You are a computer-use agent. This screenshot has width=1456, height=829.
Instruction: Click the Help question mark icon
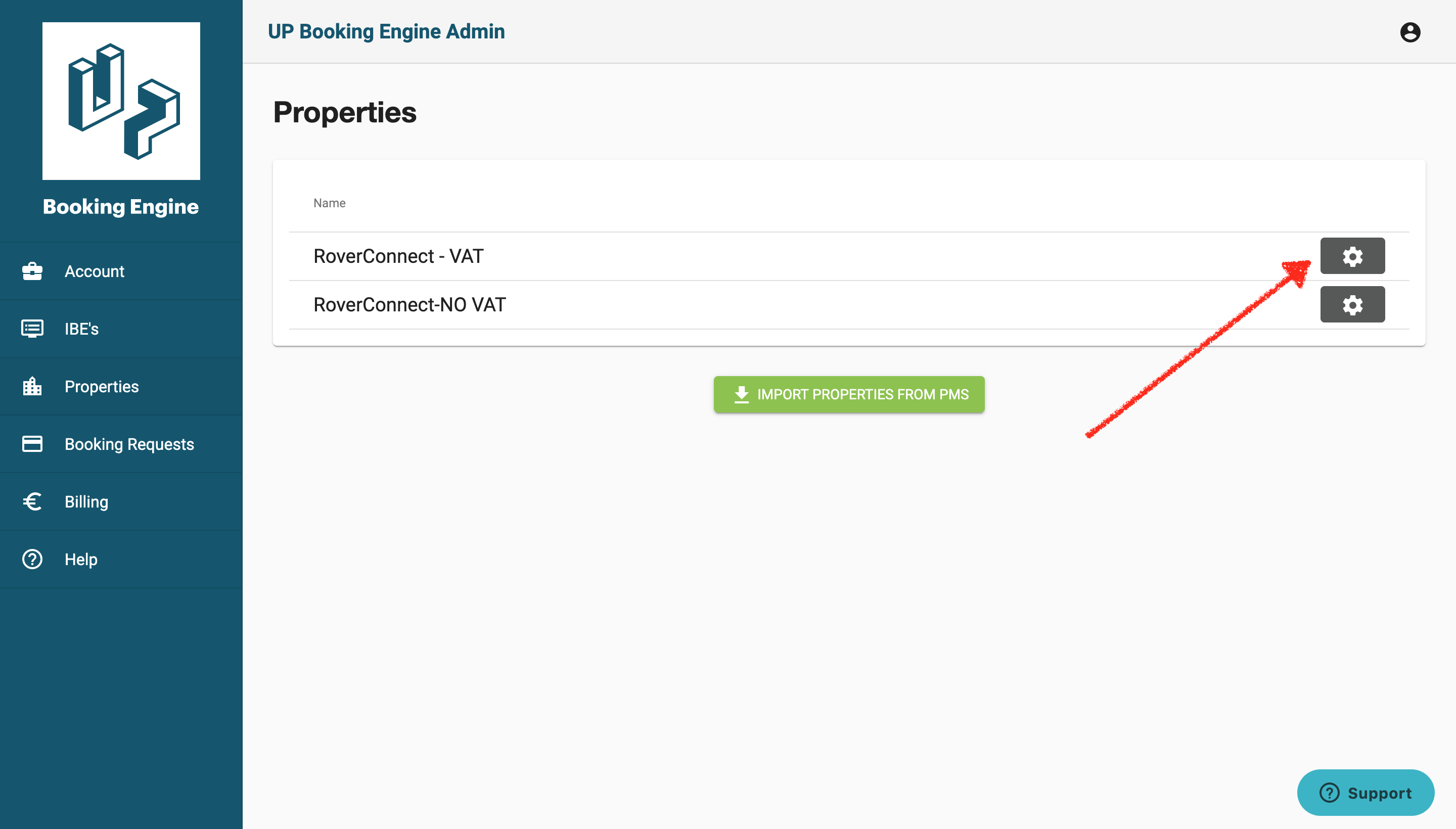32,559
